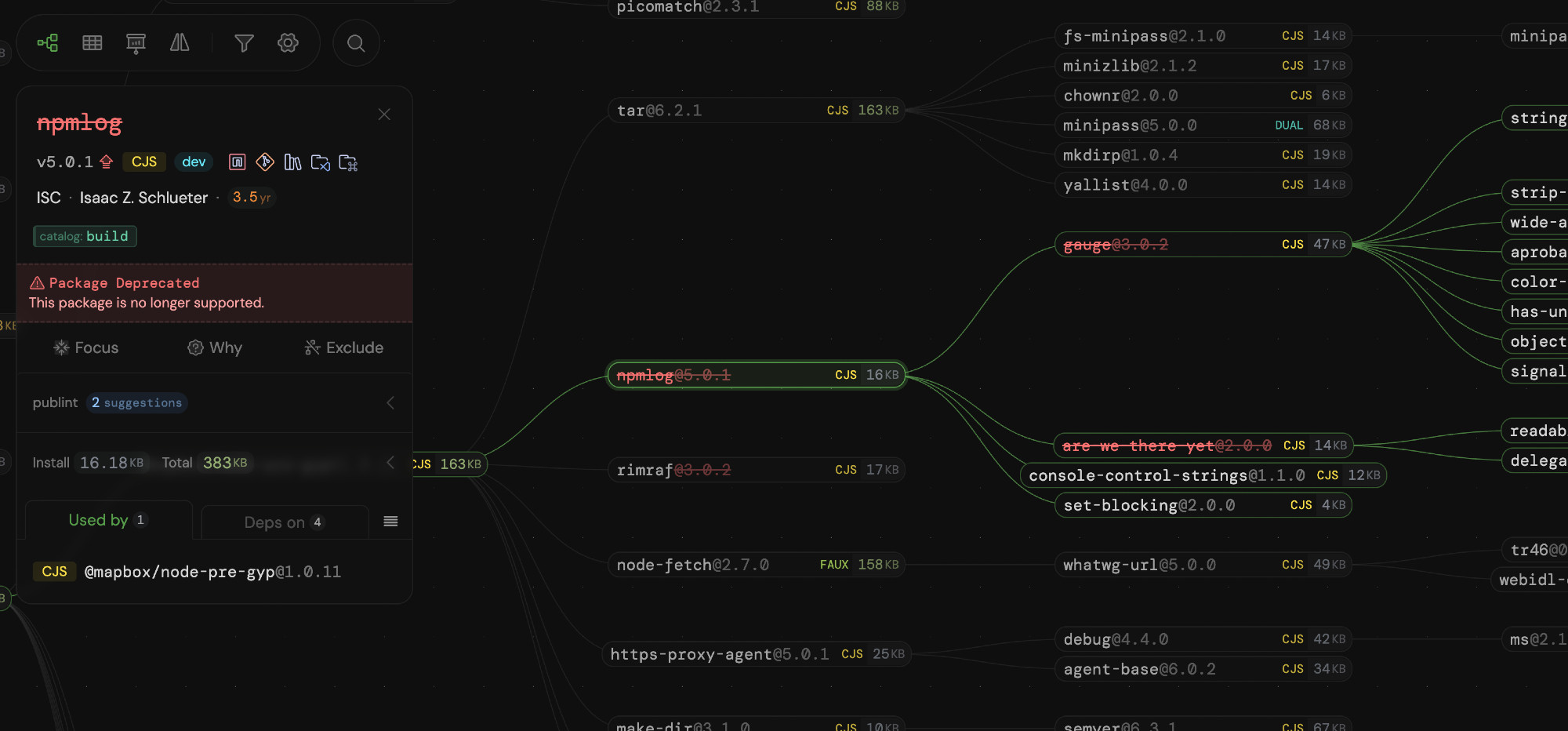Viewport: 1568px width, 731px height.
Task: Select the yallist@4.0.0 graph node
Action: (1203, 185)
